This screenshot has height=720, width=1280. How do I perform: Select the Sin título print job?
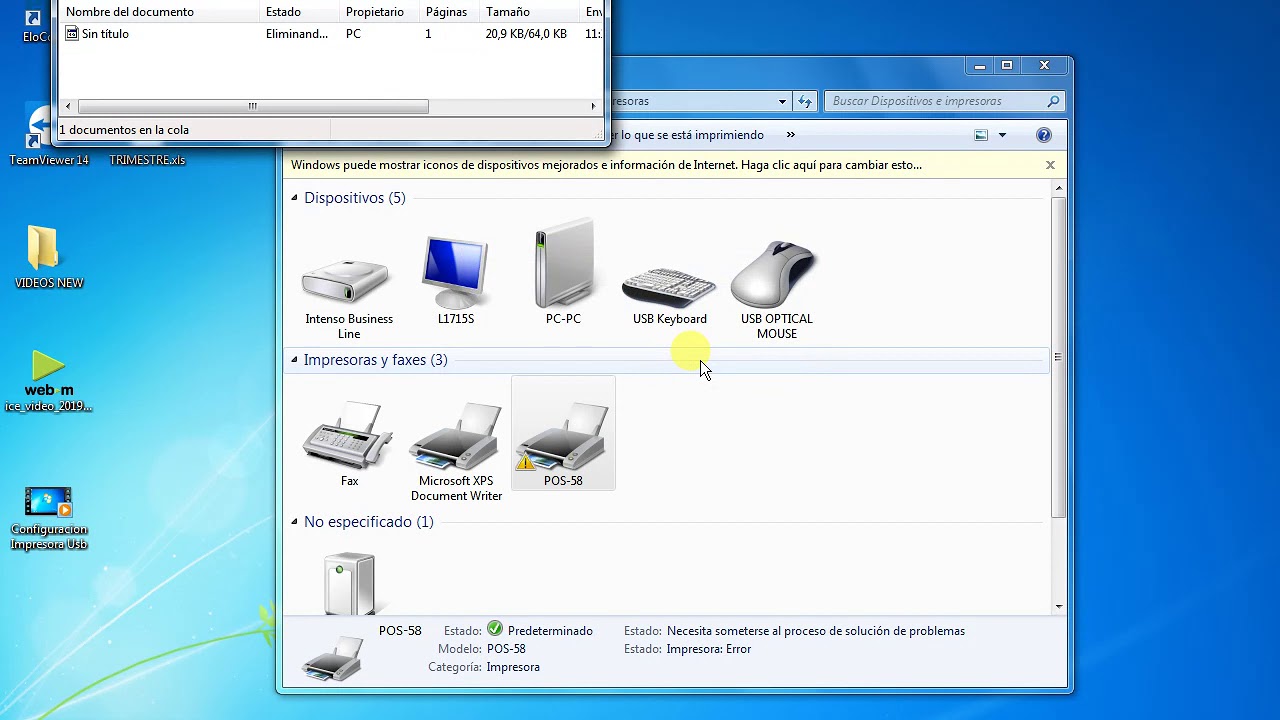coord(105,34)
